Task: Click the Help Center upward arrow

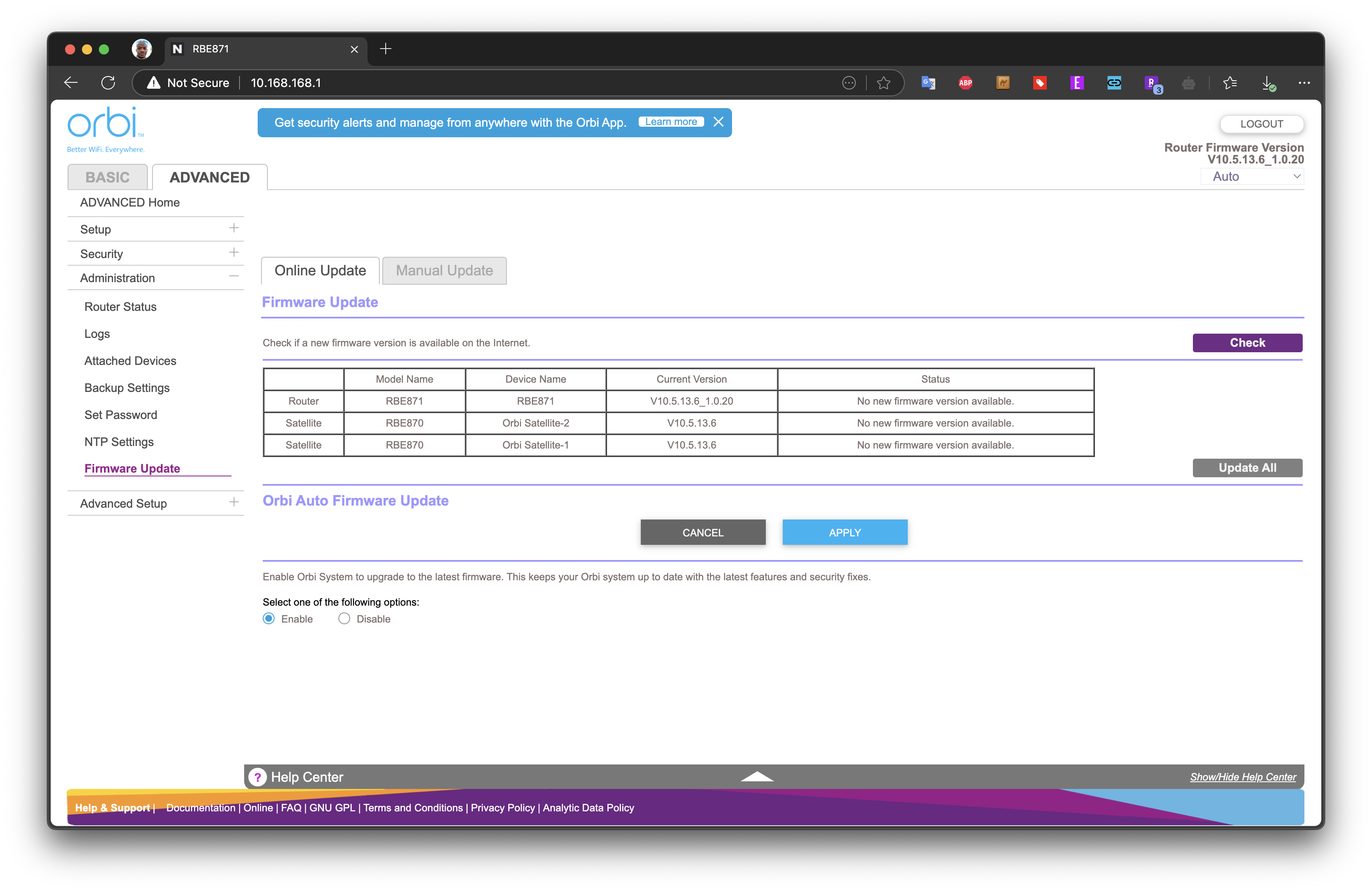Action: point(757,777)
